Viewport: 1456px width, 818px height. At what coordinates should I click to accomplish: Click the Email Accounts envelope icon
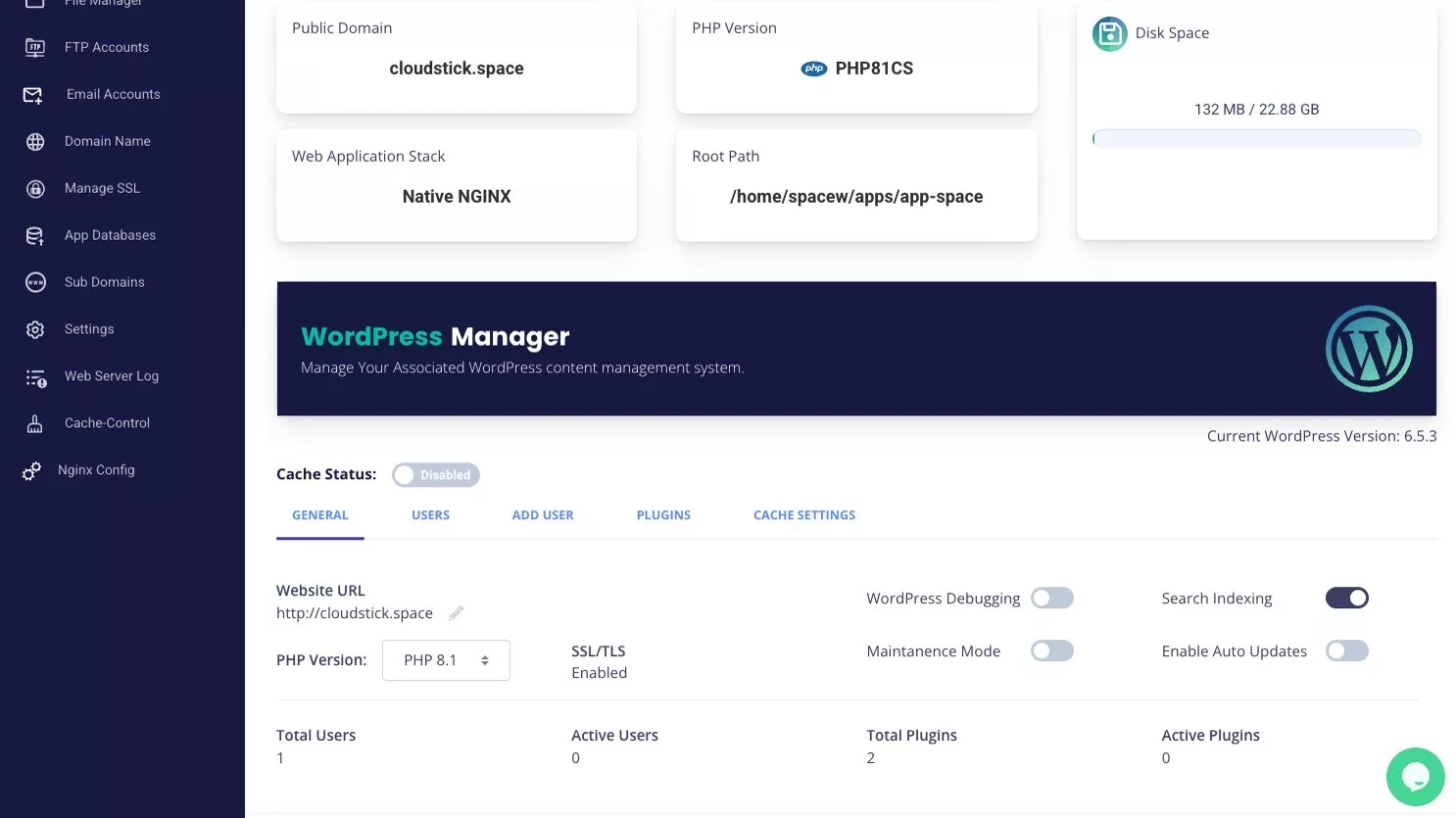pyautogui.click(x=33, y=95)
